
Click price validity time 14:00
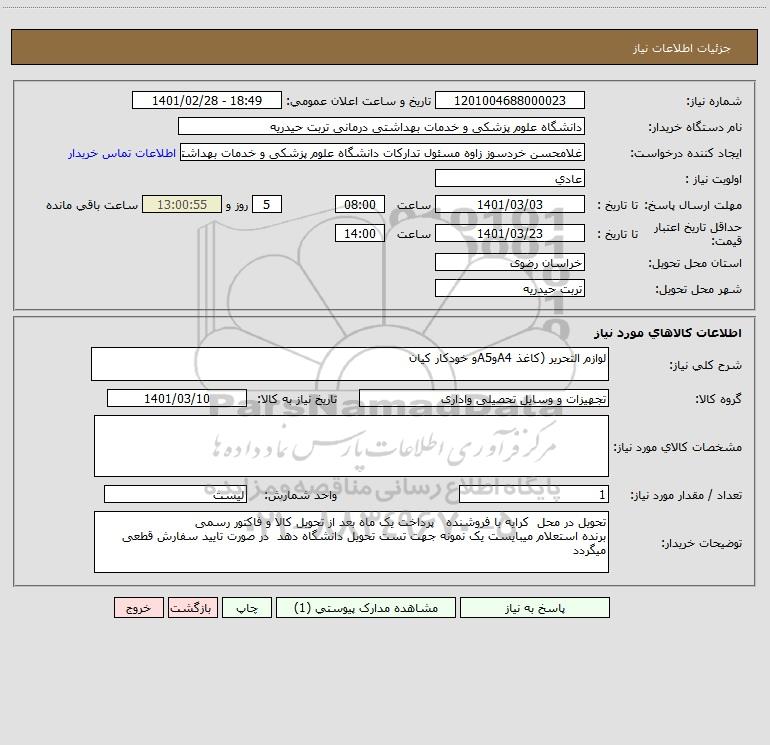coord(359,233)
